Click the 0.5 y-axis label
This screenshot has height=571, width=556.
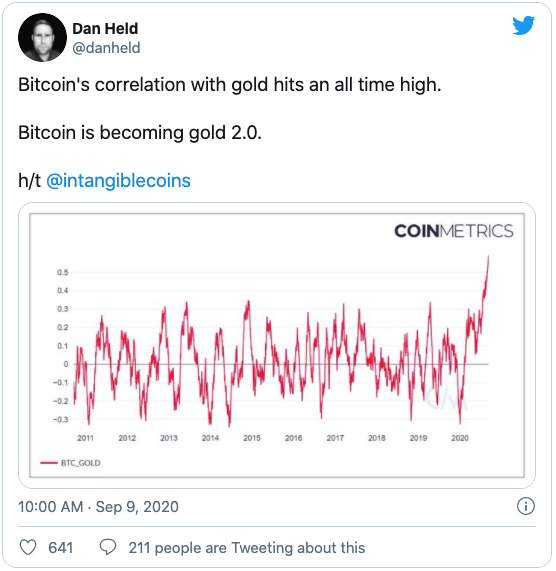click(63, 272)
